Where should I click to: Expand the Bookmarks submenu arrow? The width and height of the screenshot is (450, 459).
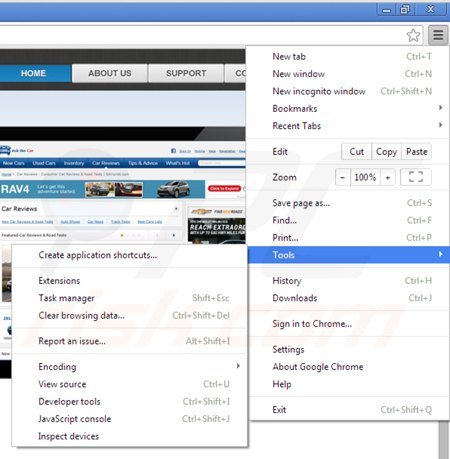pos(441,108)
